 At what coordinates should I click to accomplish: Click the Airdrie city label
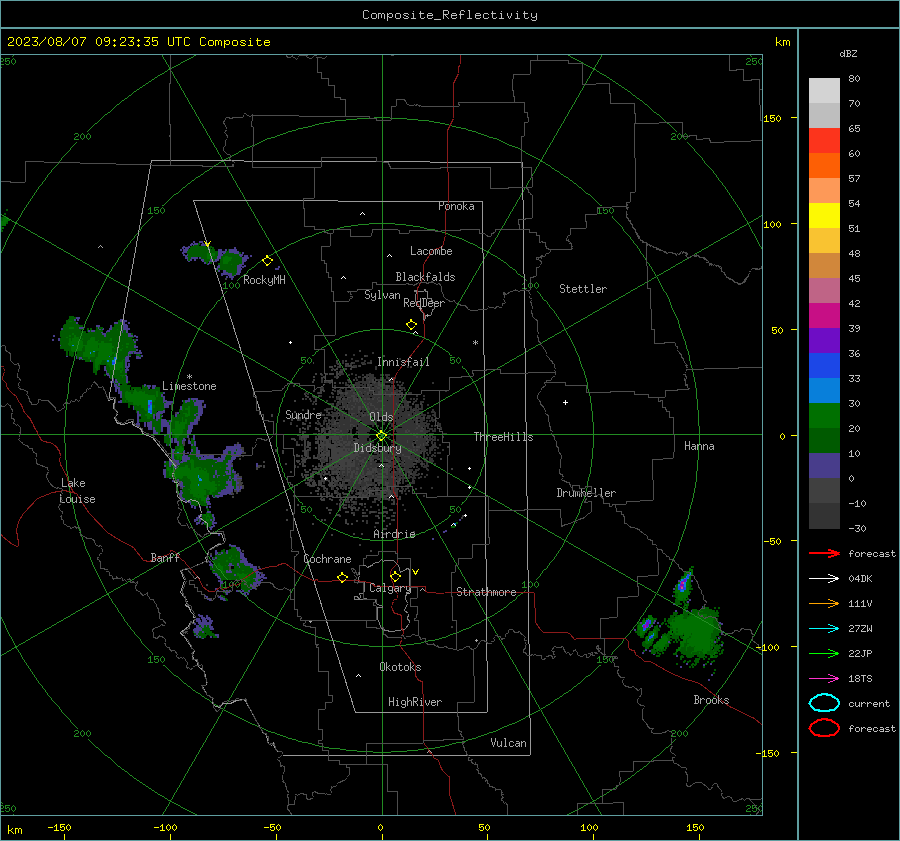coord(394,534)
